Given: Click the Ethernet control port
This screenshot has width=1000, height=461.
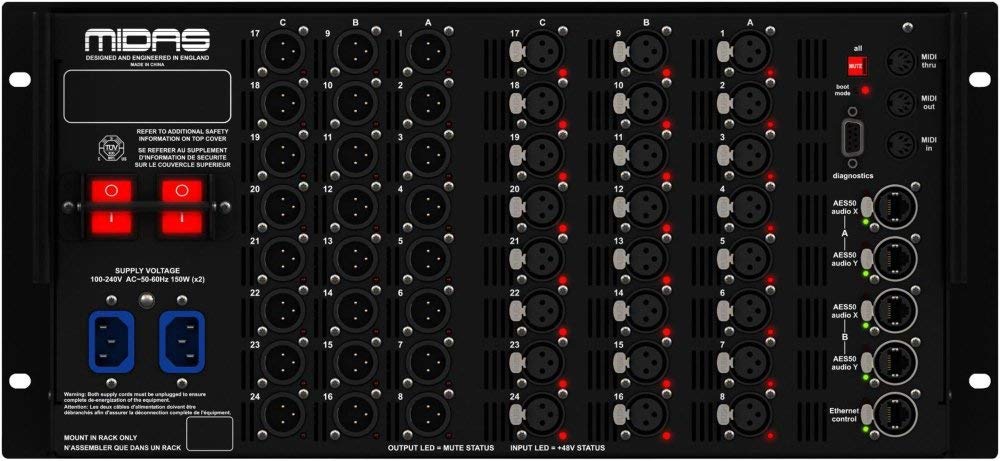Looking at the screenshot, I should pyautogui.click(x=895, y=412).
